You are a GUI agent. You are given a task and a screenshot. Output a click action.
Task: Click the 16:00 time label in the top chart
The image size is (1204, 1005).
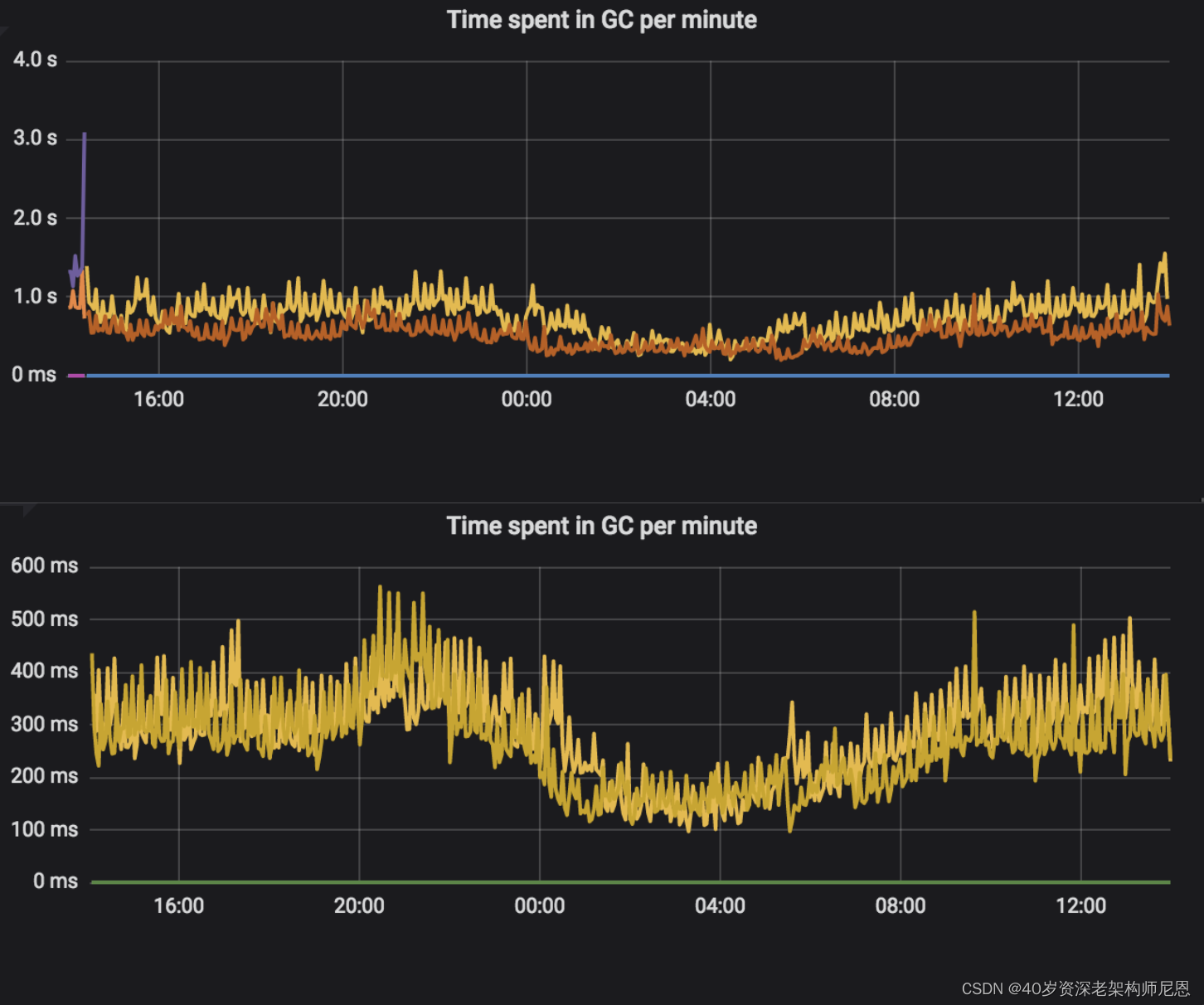tap(159, 400)
